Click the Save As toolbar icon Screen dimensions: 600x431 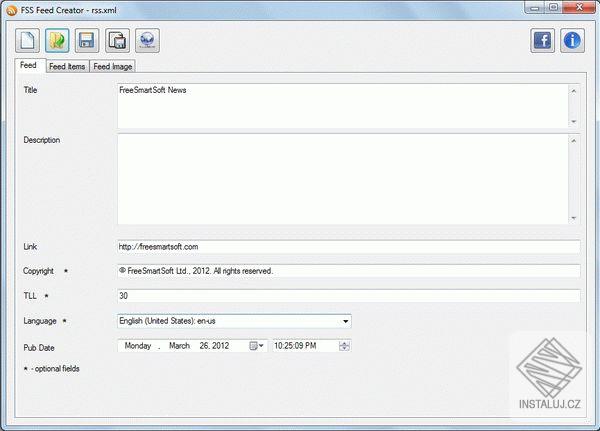[117, 40]
